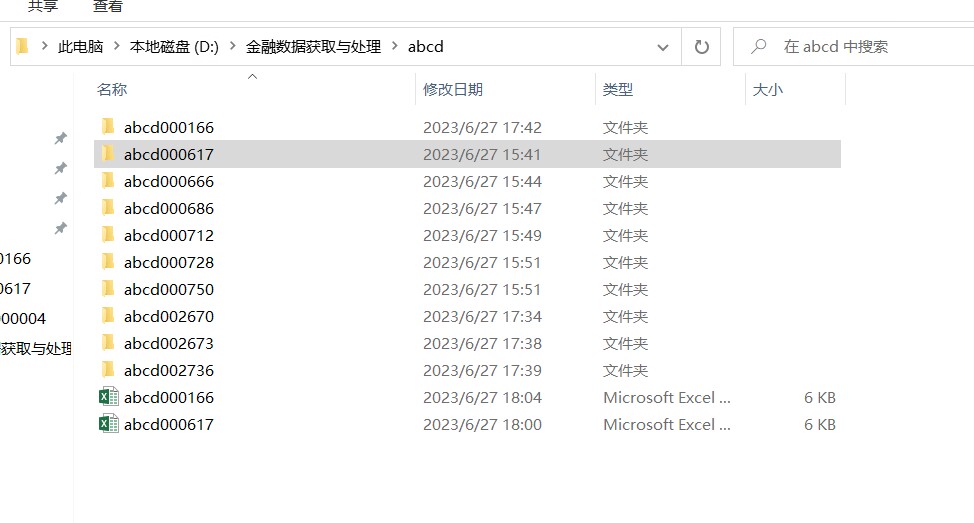Select folder name abcd000728
Screen dimensions: 974x523
168,262
